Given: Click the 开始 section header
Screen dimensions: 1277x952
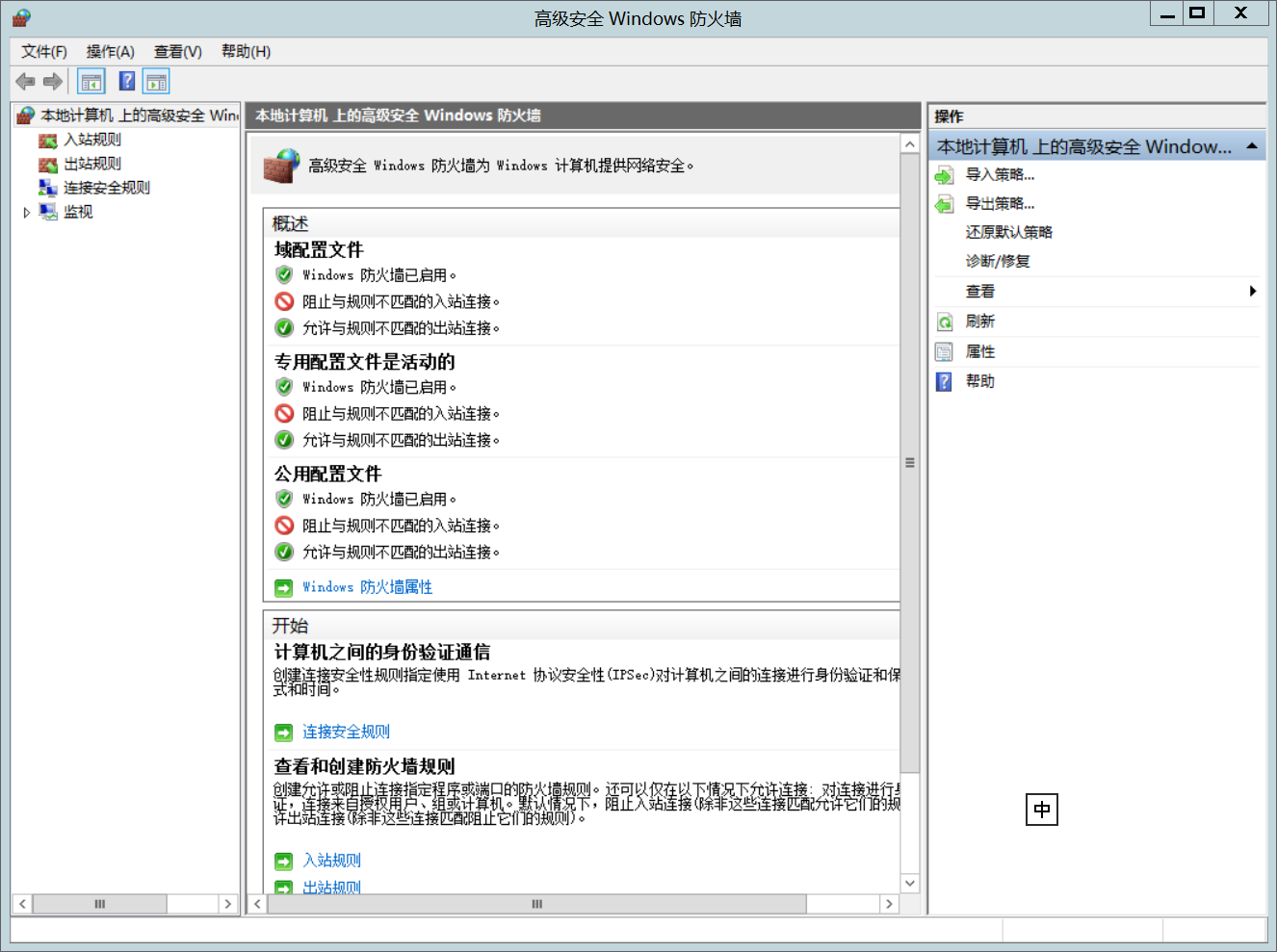Looking at the screenshot, I should click(290, 626).
